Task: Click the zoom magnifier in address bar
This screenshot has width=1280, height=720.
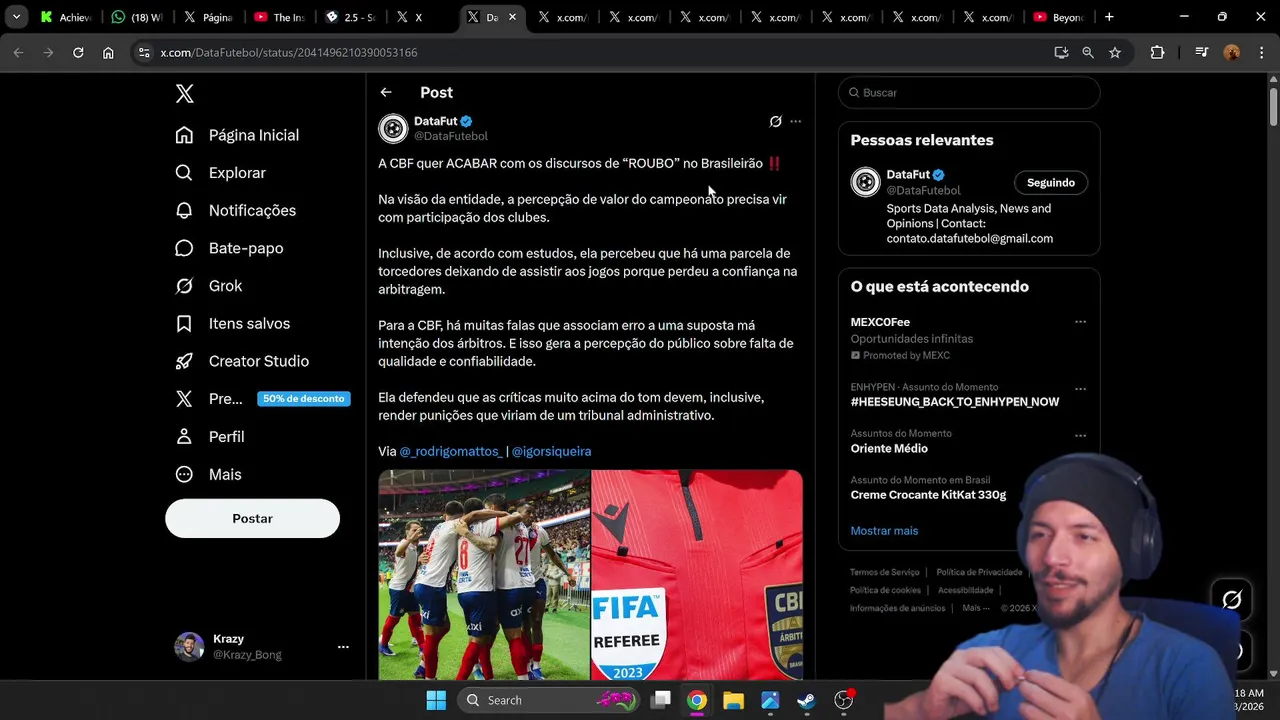Action: point(1088,52)
